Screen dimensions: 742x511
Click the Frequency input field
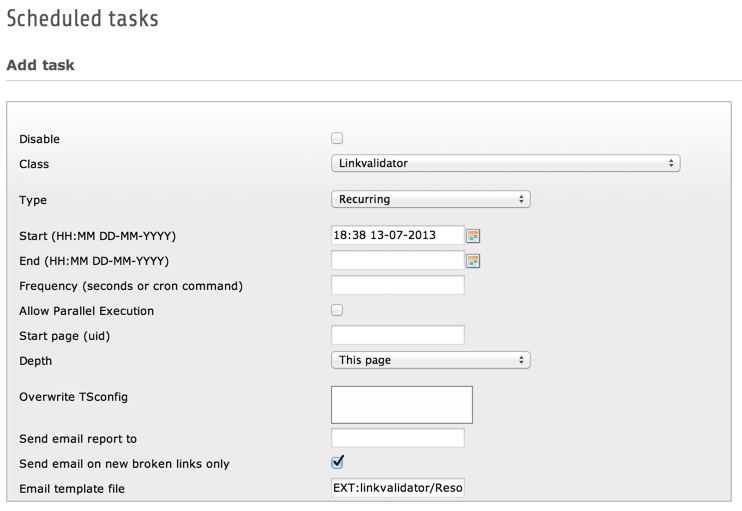click(397, 286)
